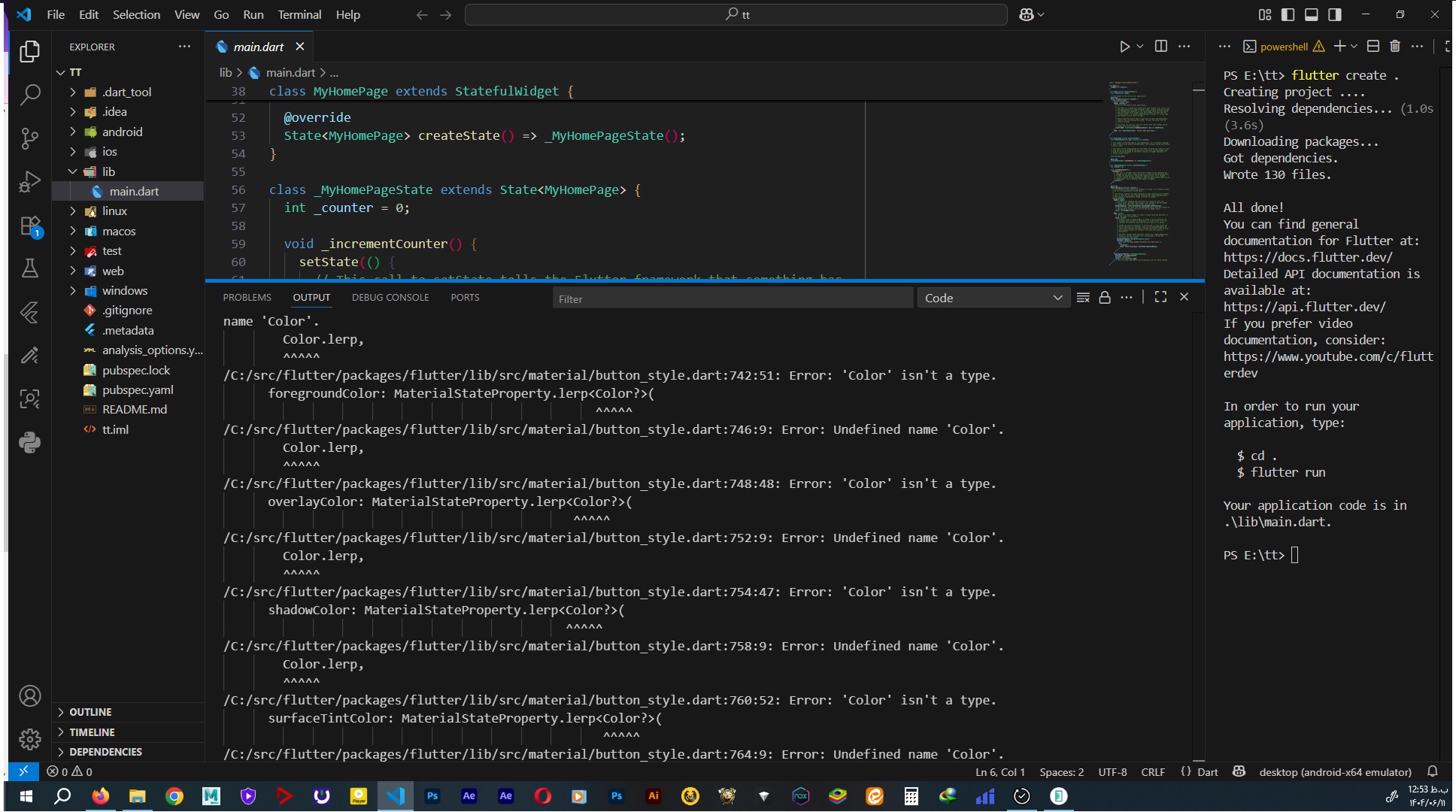Open the Manage gear in activity bar
This screenshot has width=1456, height=812.
30,740
